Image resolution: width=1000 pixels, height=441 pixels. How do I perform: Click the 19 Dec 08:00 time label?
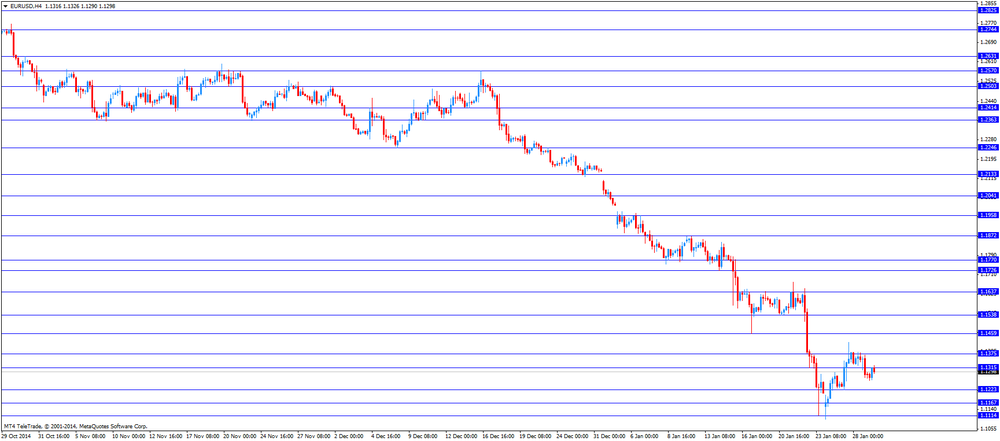[x=536, y=437]
